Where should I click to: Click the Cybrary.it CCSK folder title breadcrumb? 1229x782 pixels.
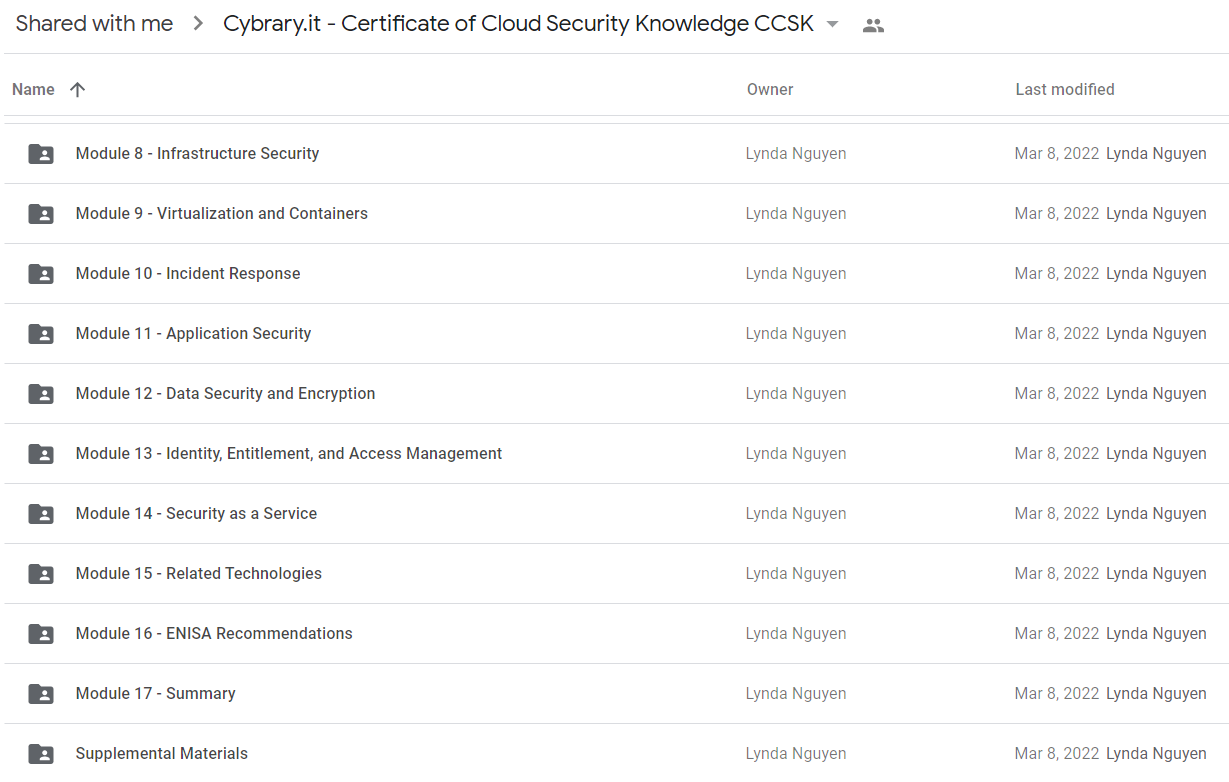click(518, 24)
